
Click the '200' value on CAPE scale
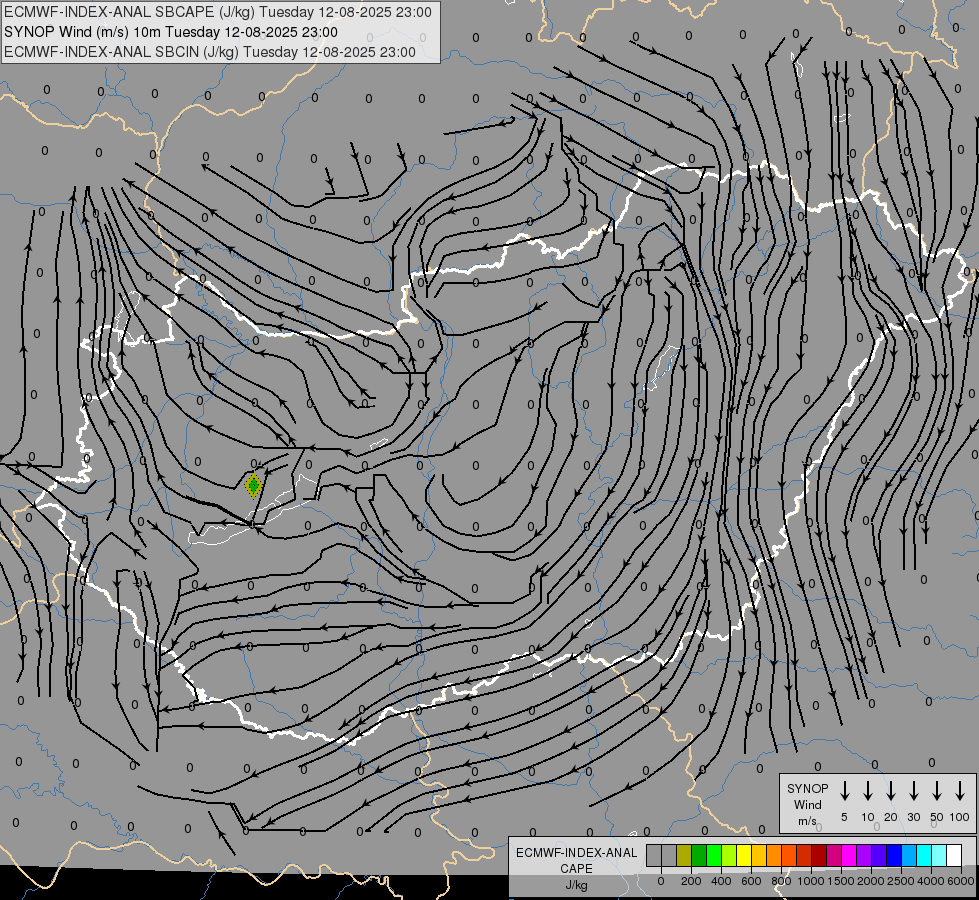pyautogui.click(x=691, y=881)
